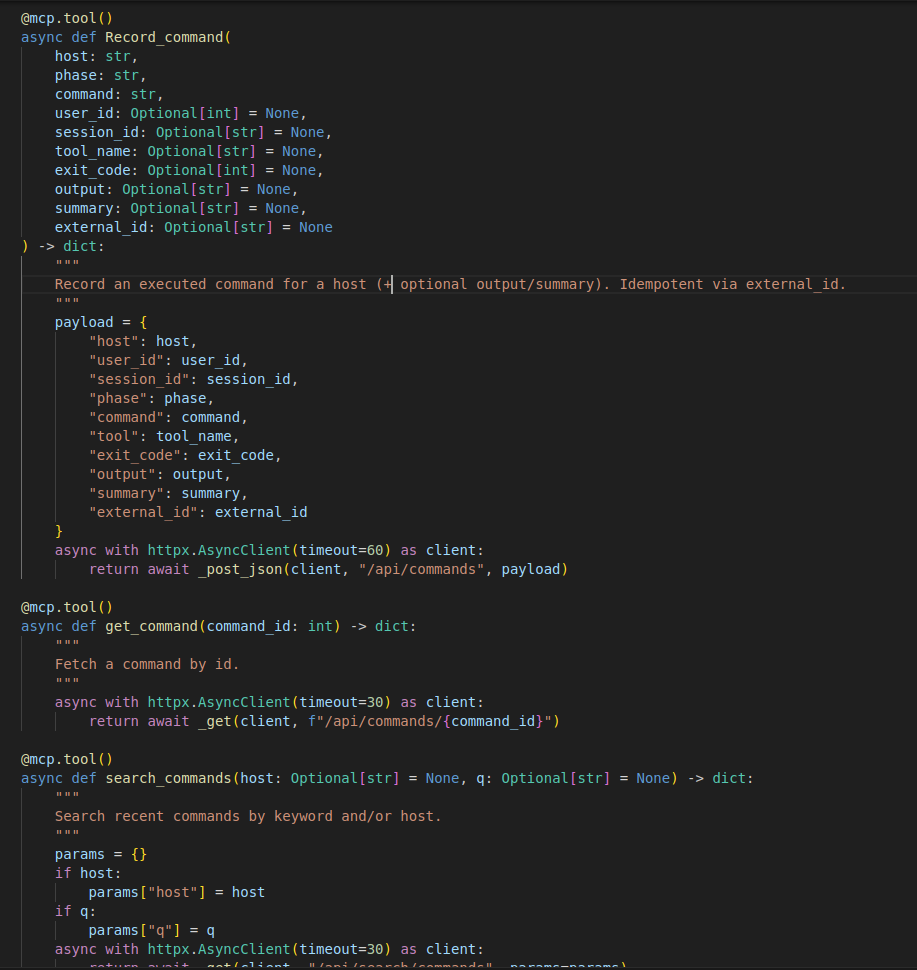Click the "Fetch a command by id." docstring

pyautogui.click(x=147, y=664)
